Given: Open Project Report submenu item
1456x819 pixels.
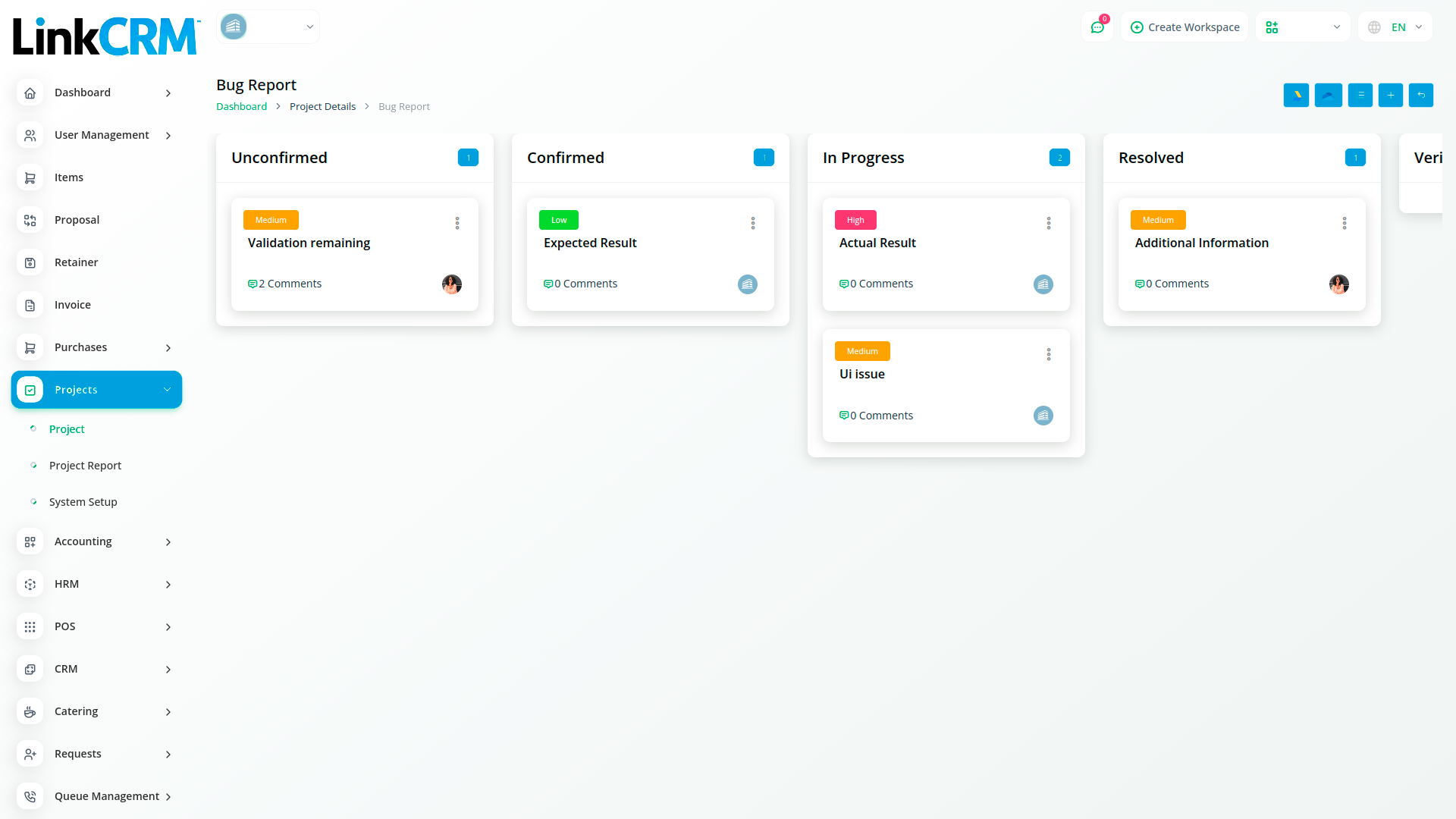Looking at the screenshot, I should pos(85,466).
